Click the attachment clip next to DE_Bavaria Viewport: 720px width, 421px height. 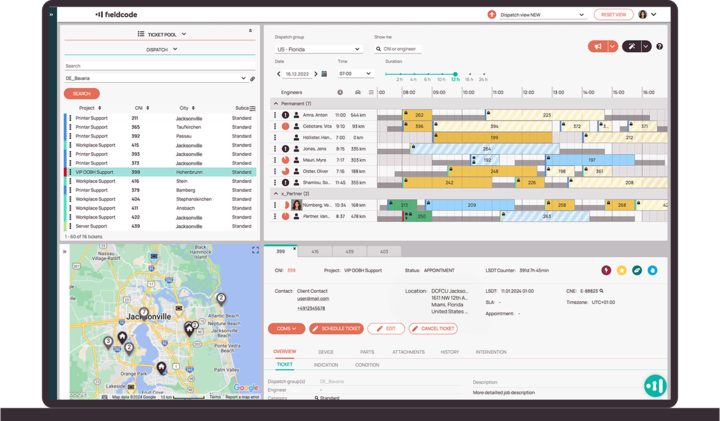pyautogui.click(x=252, y=78)
